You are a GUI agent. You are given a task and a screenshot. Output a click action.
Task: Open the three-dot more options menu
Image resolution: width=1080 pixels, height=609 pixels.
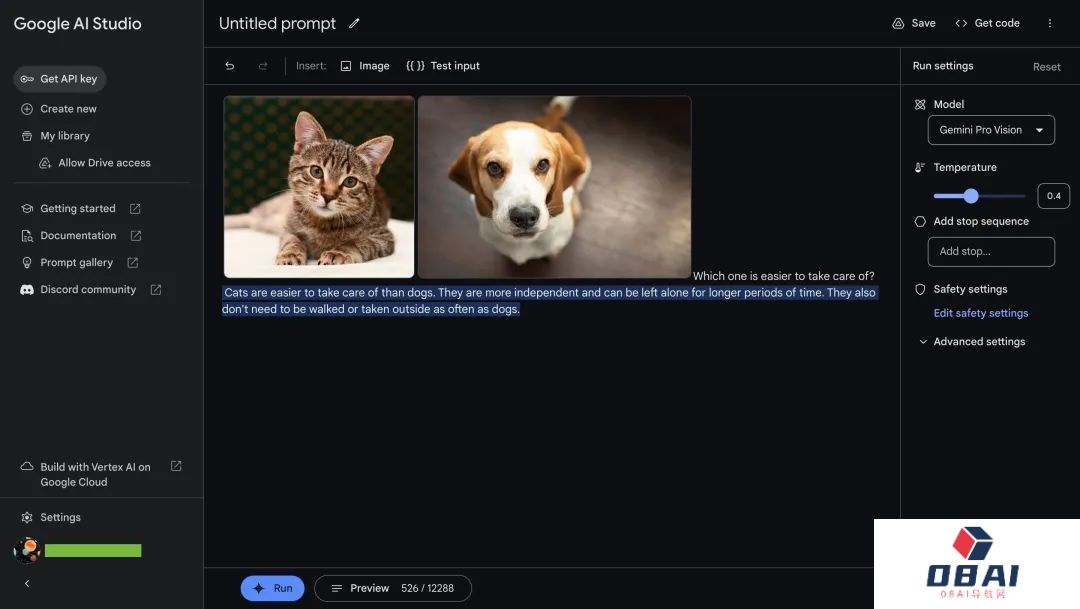pos(1049,23)
